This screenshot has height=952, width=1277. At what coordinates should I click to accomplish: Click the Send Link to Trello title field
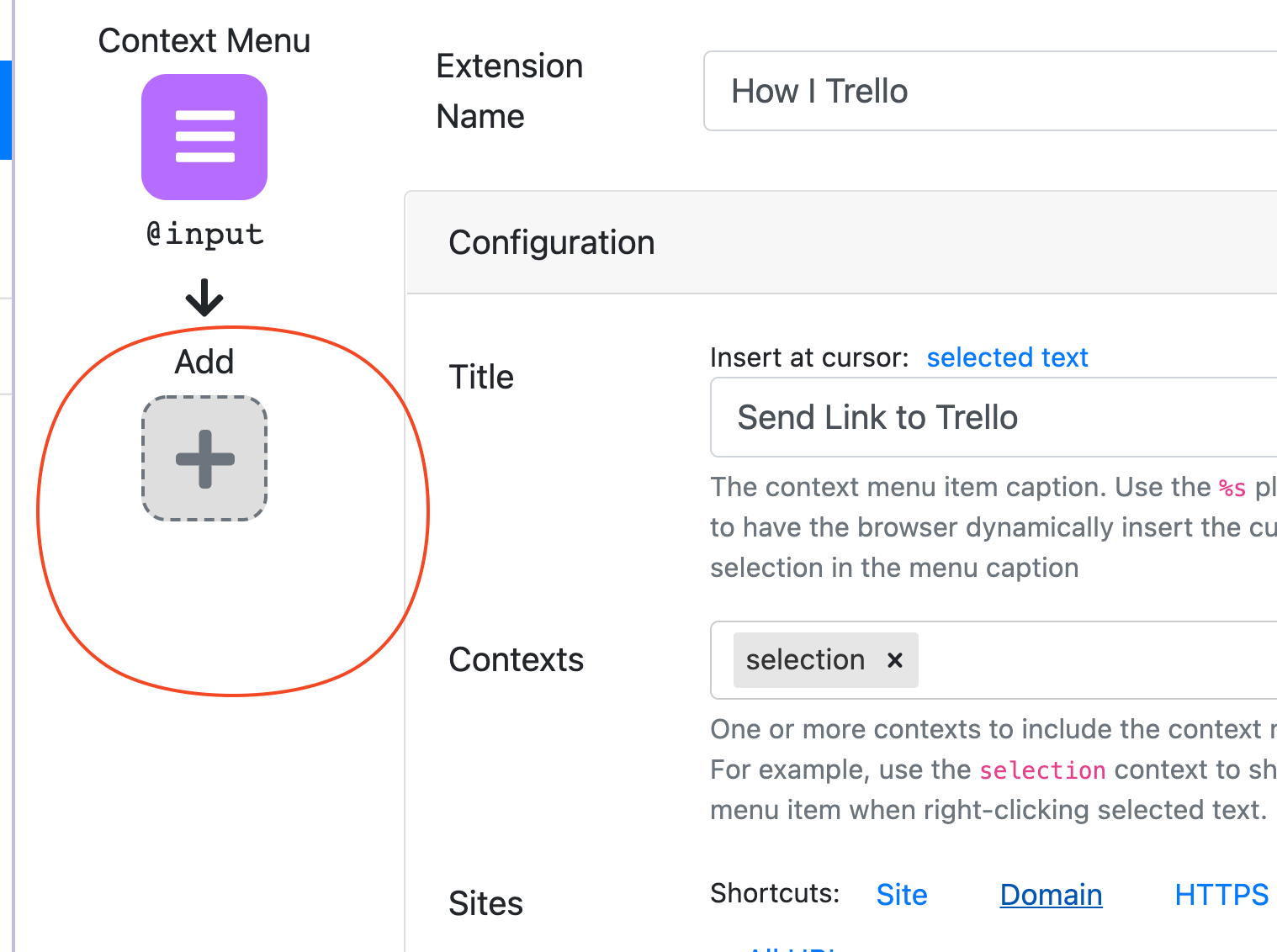925,418
